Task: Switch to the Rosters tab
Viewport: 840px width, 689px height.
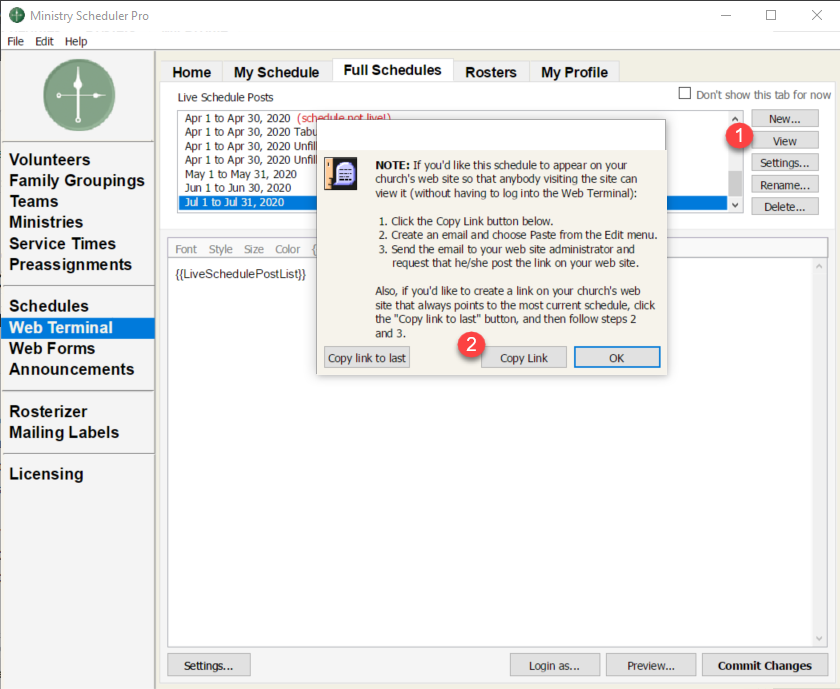Action: click(491, 72)
